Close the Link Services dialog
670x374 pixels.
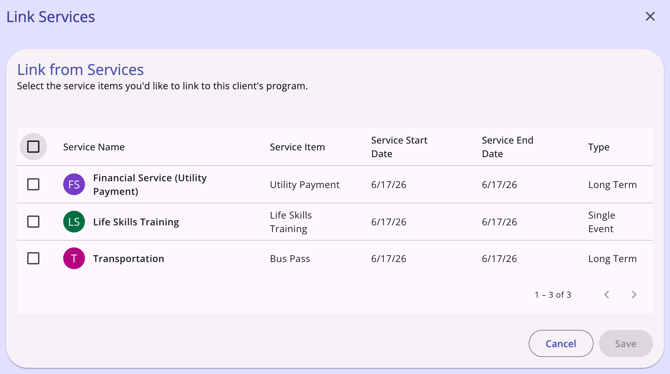tap(650, 17)
